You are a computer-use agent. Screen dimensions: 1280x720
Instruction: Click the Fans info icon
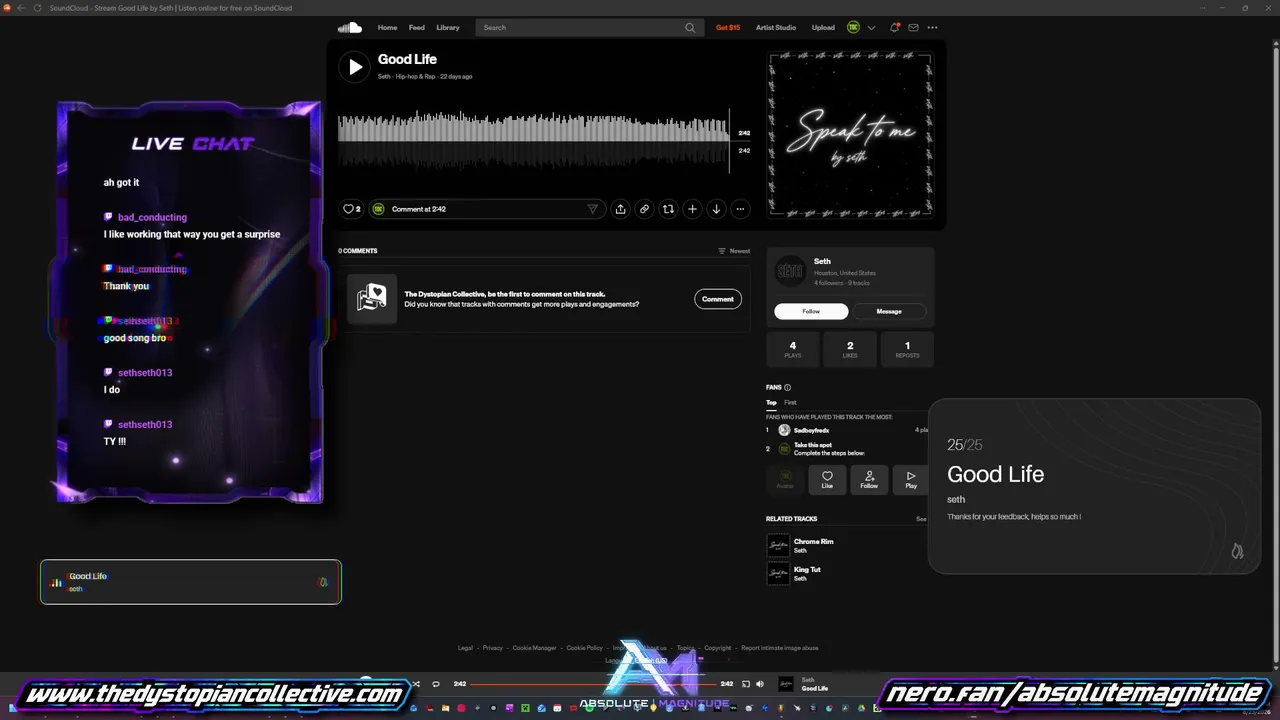tap(788, 387)
